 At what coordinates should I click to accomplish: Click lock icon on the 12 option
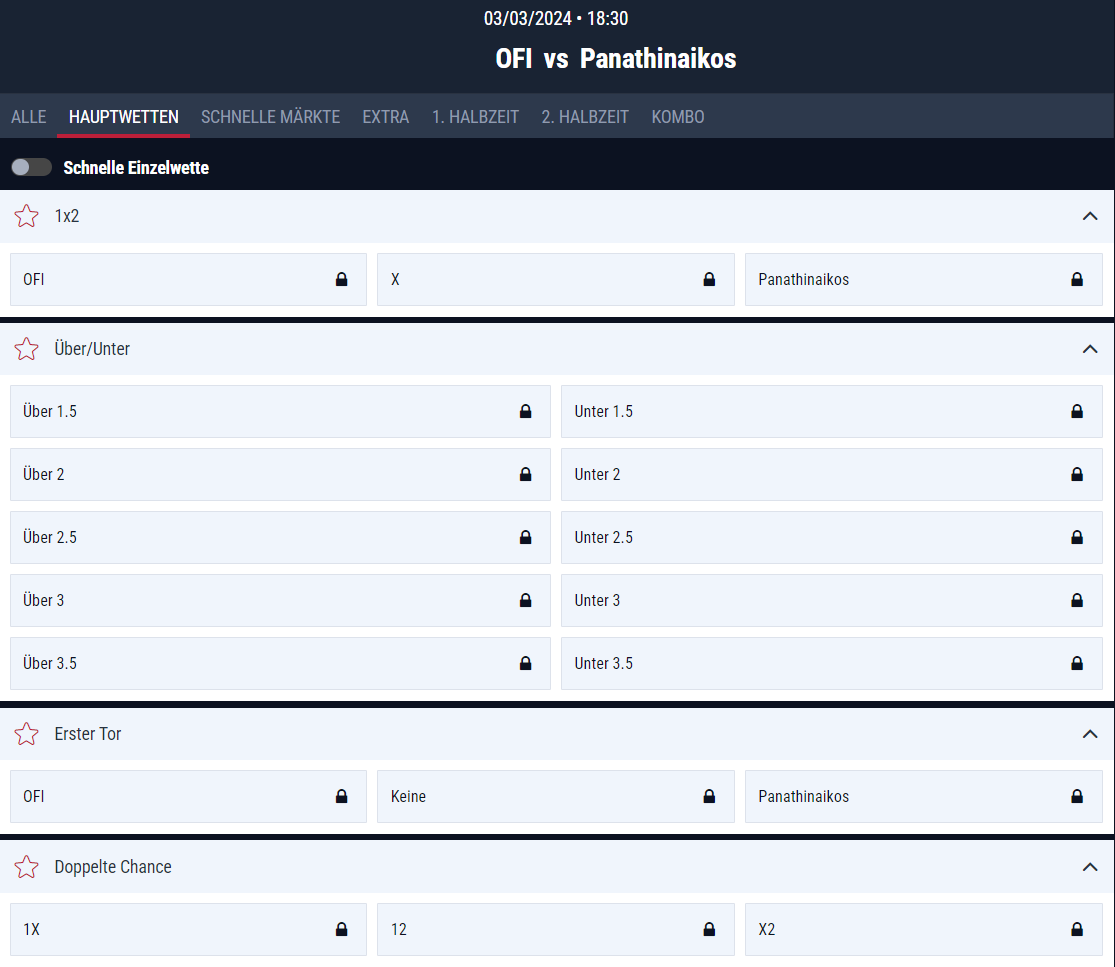709,930
